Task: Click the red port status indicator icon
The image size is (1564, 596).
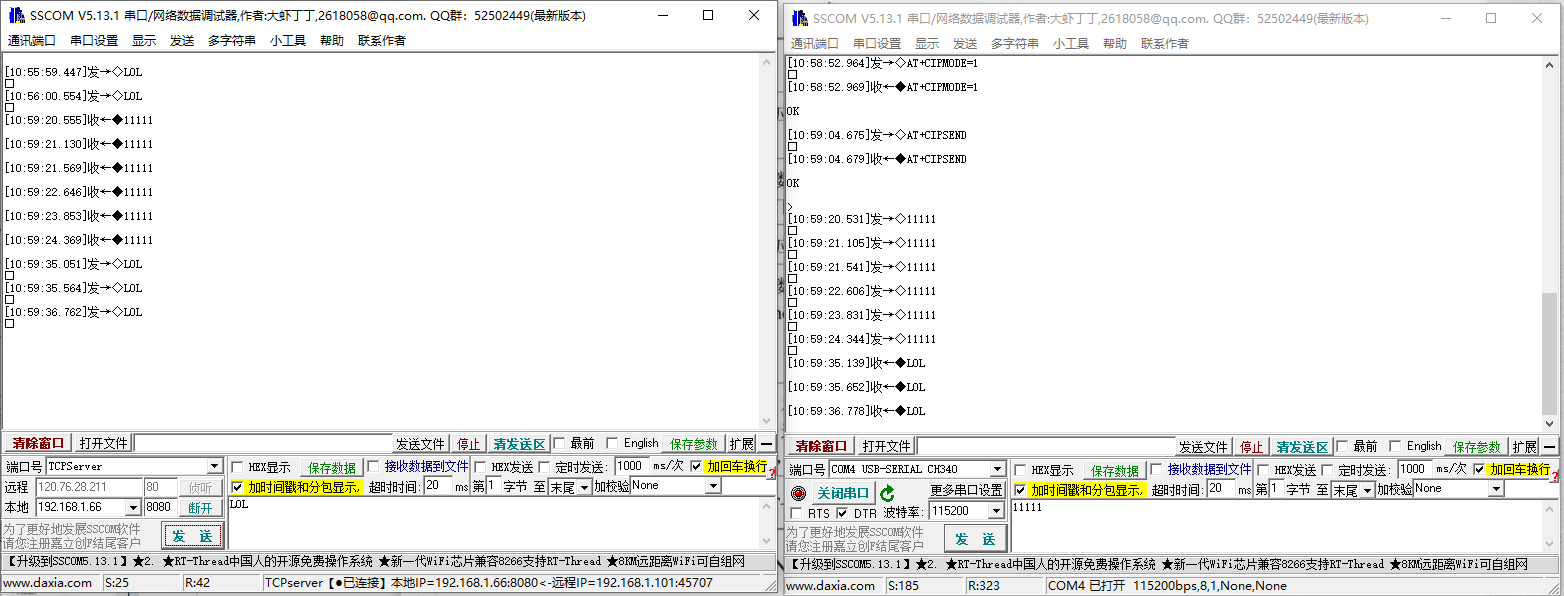Action: coord(797,492)
